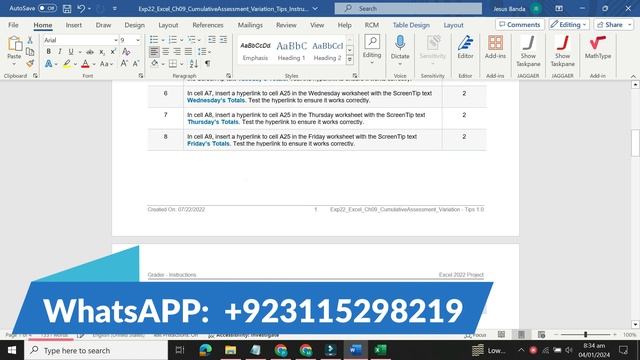Click the Comments button

pyautogui.click(x=520, y=24)
